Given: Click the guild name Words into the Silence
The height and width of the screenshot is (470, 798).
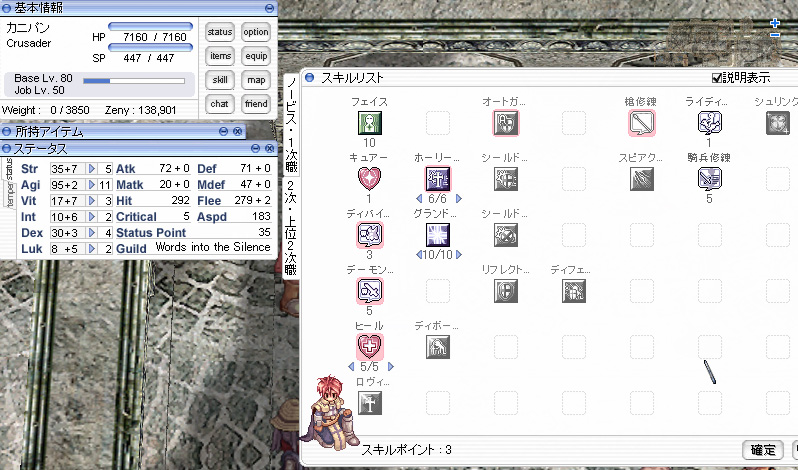Looking at the screenshot, I should click(x=213, y=247).
